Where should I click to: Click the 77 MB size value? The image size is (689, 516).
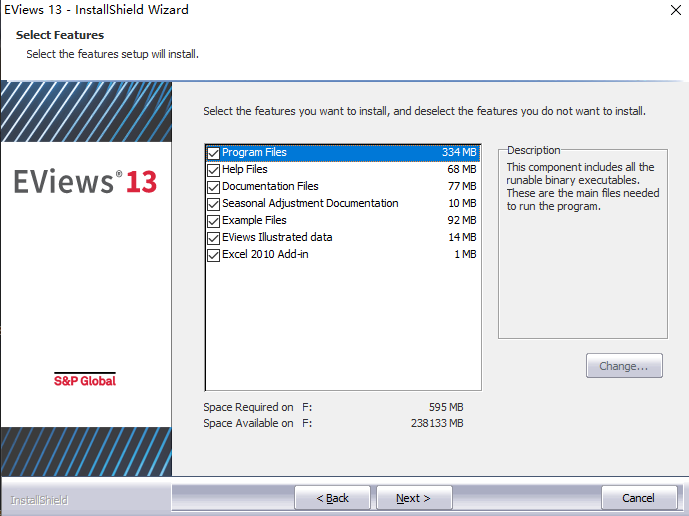462,186
